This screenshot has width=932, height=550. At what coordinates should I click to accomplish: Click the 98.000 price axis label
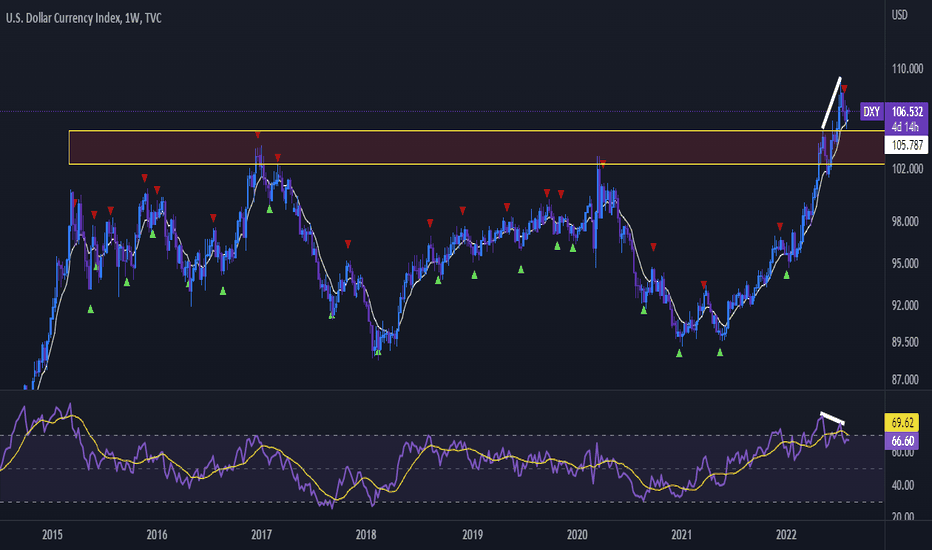905,221
